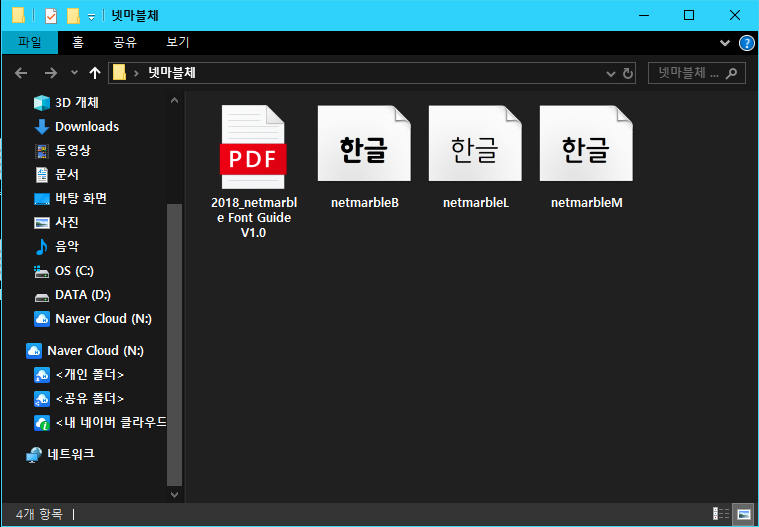Click the netmarbleL file name label
759x527 pixels.
coord(476,203)
